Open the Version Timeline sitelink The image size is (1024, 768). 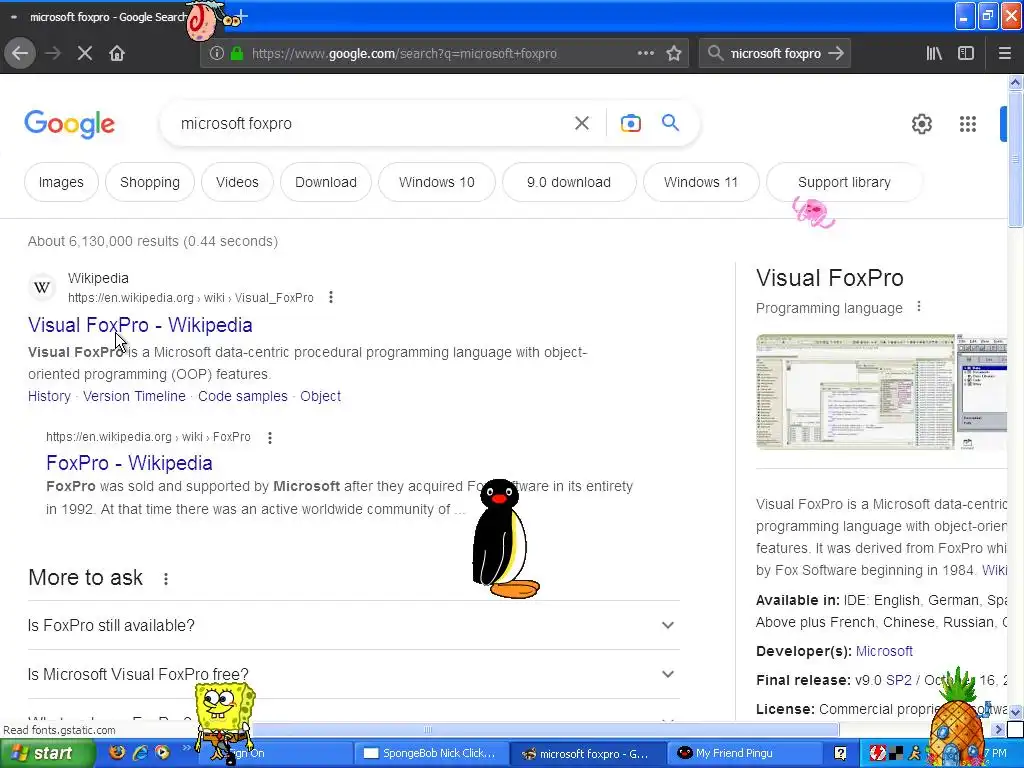pos(134,396)
